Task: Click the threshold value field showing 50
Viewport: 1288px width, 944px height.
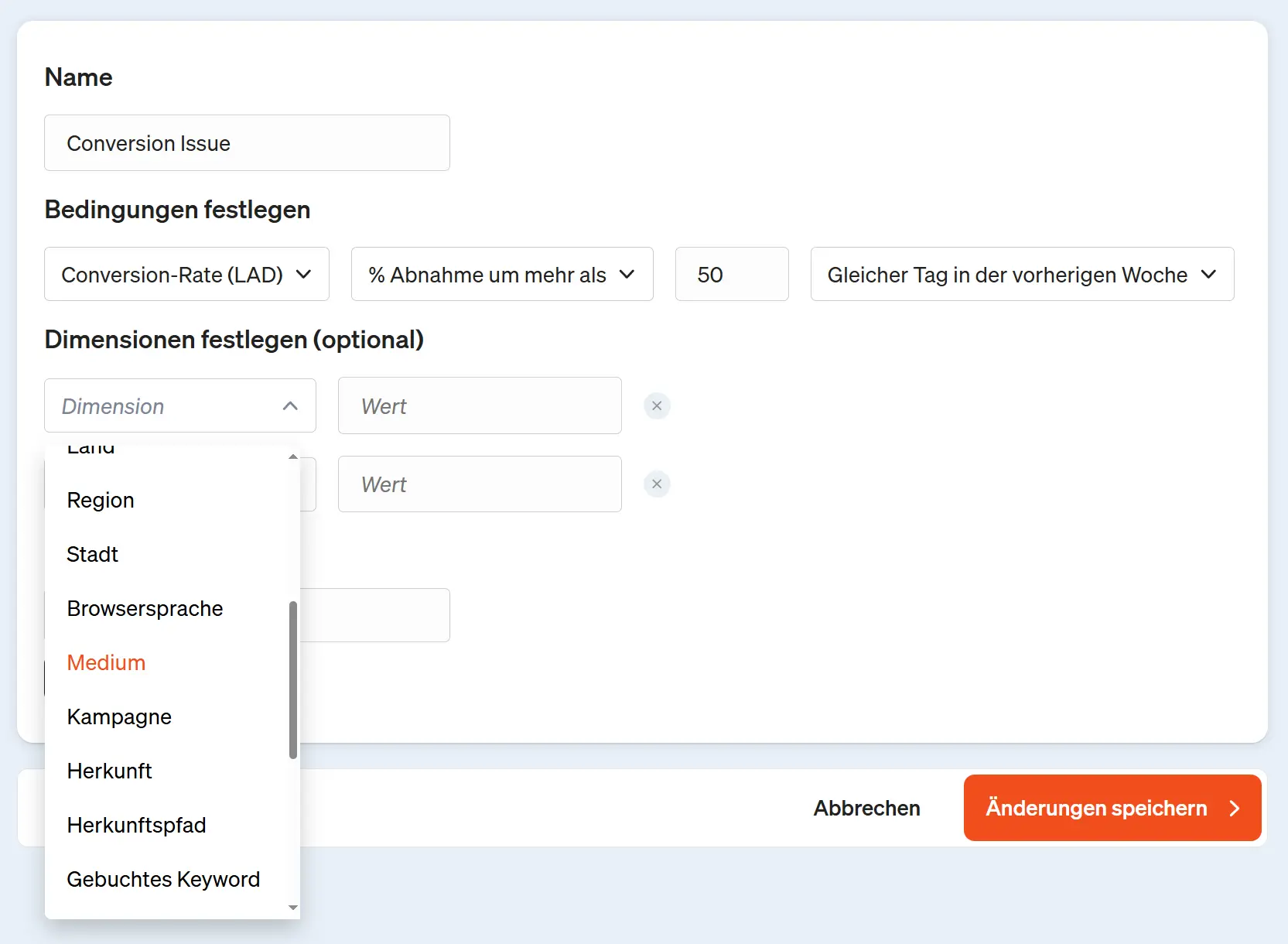Action: pyautogui.click(x=731, y=274)
